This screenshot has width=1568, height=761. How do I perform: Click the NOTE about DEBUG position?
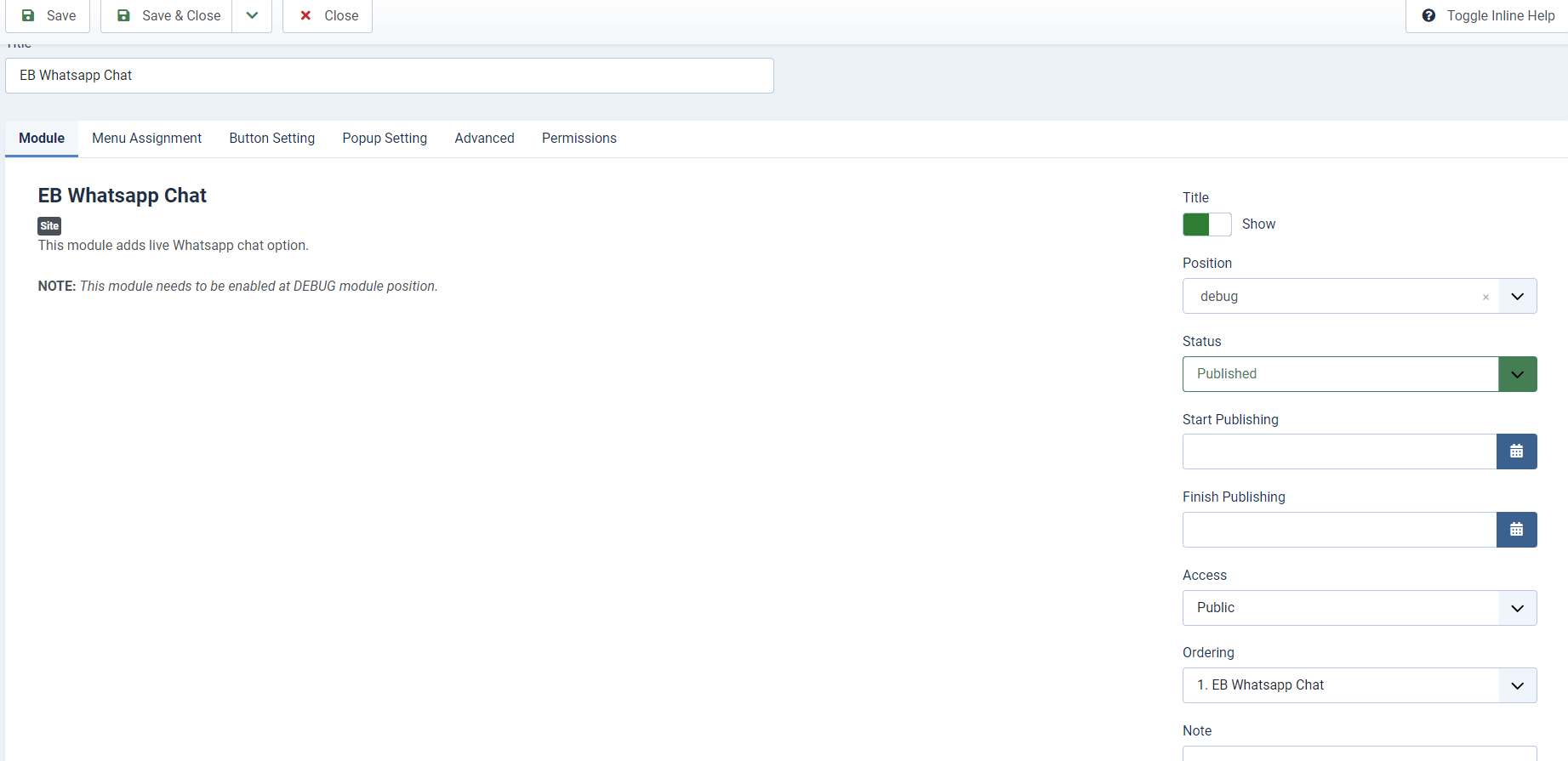click(237, 287)
